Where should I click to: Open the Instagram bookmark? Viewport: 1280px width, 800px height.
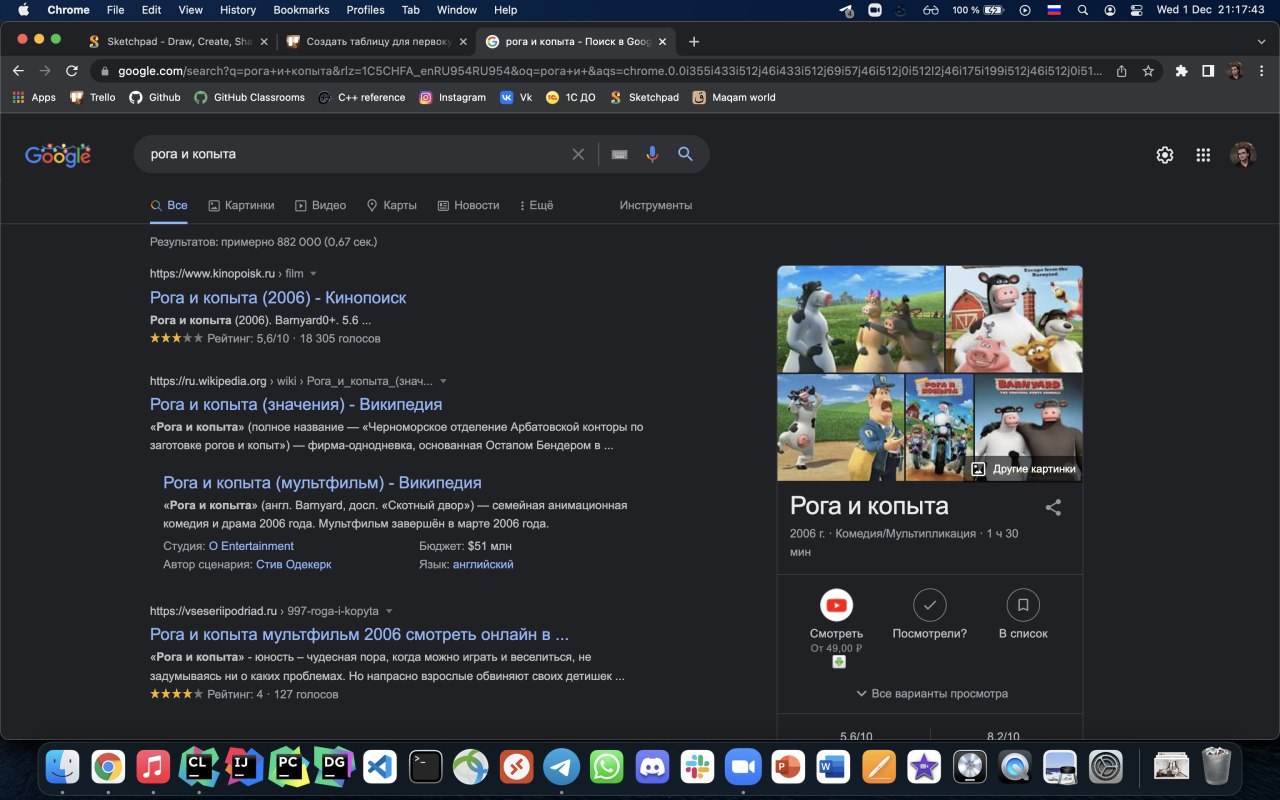(452, 97)
